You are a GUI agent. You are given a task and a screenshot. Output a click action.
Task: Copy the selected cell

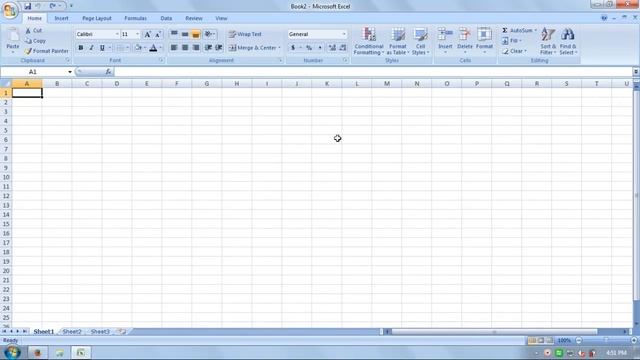[35, 41]
